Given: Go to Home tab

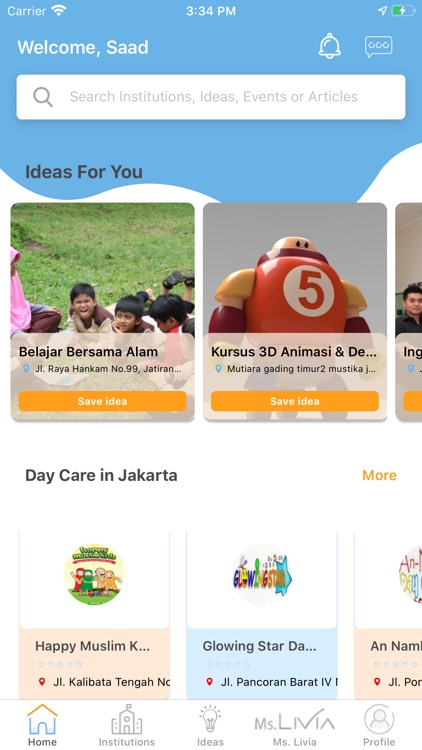Looking at the screenshot, I should 42,725.
